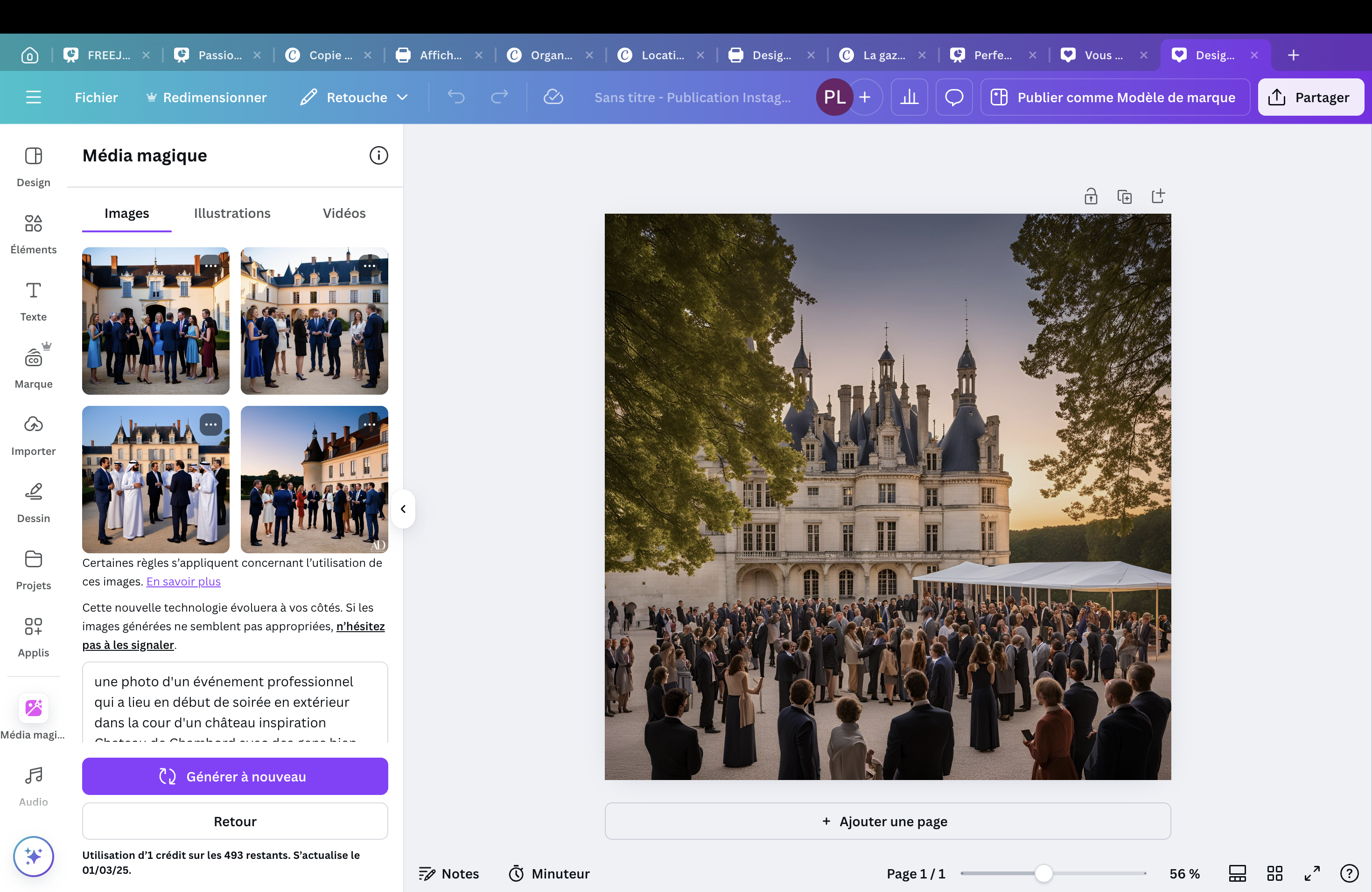
Task: Open the Fichier menu
Action: [96, 98]
